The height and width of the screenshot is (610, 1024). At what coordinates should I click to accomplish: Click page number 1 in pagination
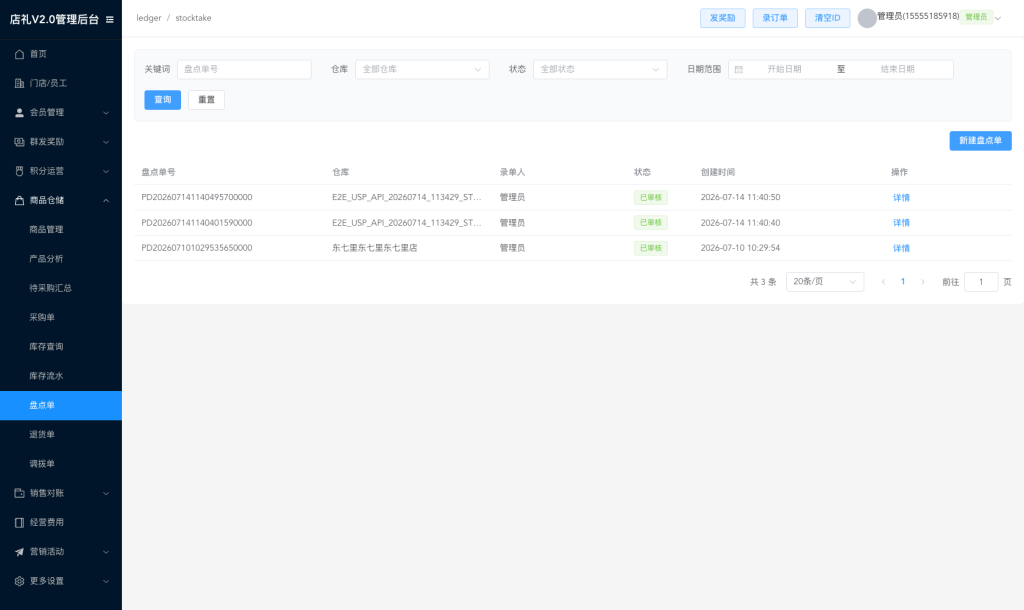(x=903, y=281)
